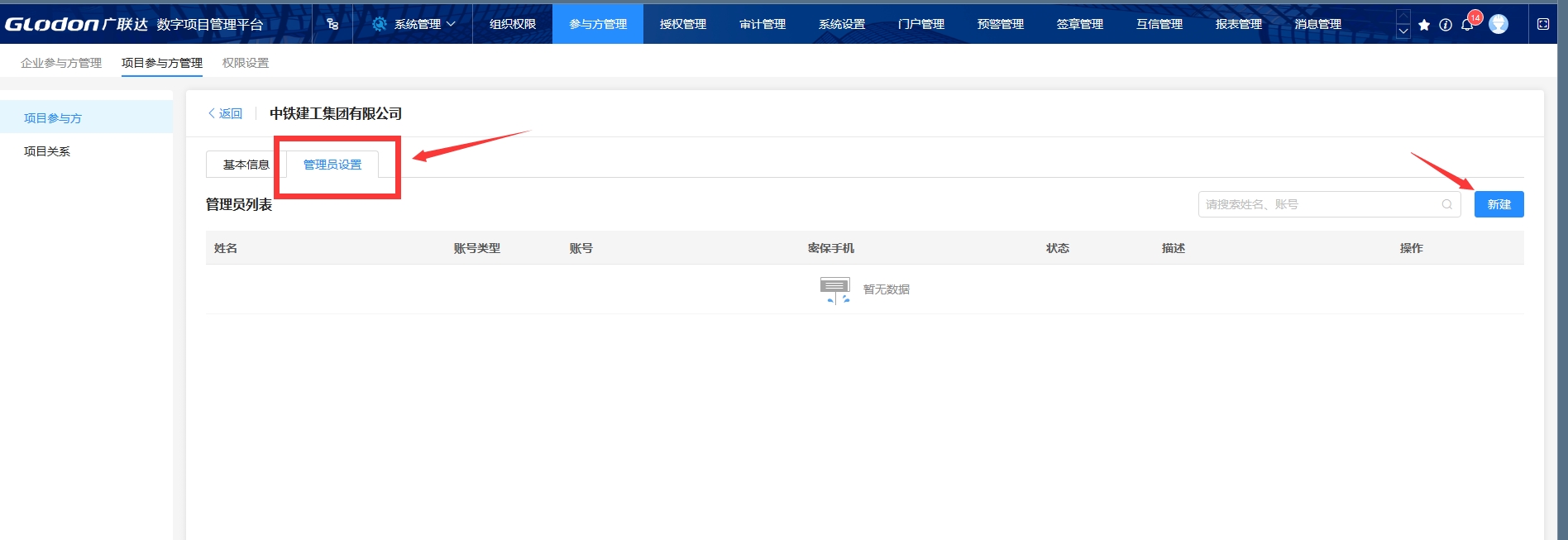Open notifications bell with 14 badge

click(1468, 24)
